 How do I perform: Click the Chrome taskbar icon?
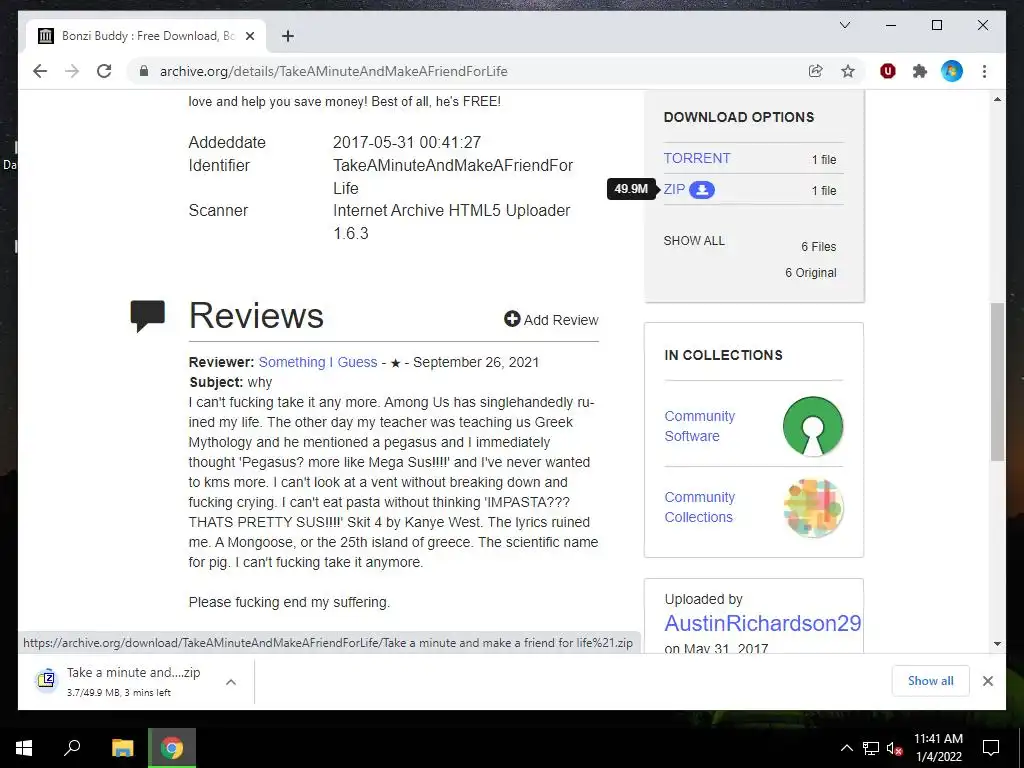[x=172, y=748]
